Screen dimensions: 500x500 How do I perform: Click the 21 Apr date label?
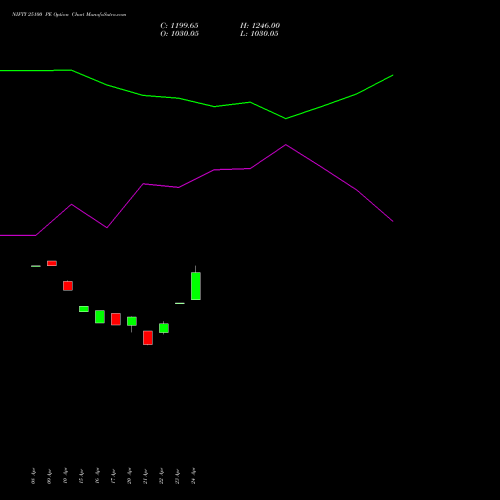(145, 476)
